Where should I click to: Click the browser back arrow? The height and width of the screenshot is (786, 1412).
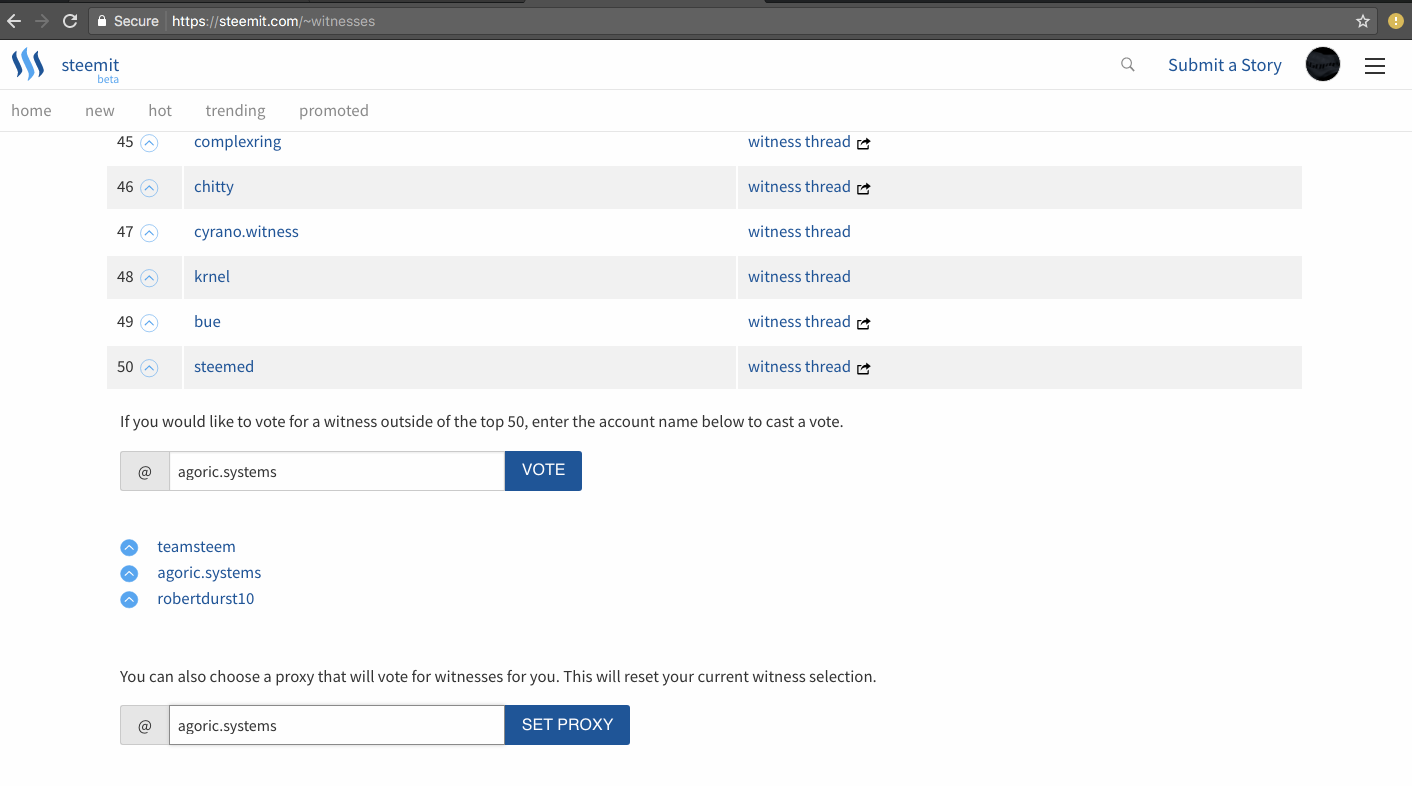(14, 21)
